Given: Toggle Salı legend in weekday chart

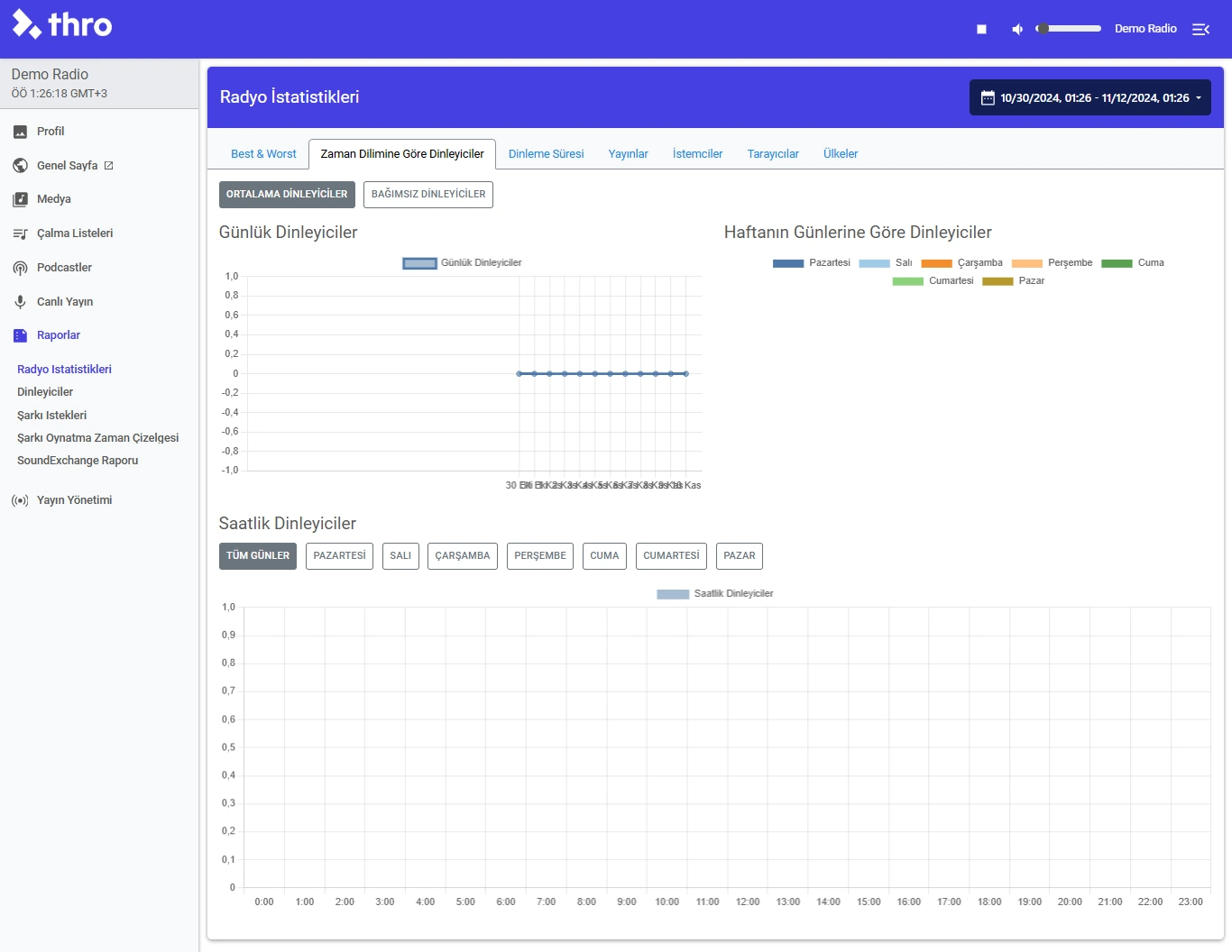Looking at the screenshot, I should tap(886, 263).
